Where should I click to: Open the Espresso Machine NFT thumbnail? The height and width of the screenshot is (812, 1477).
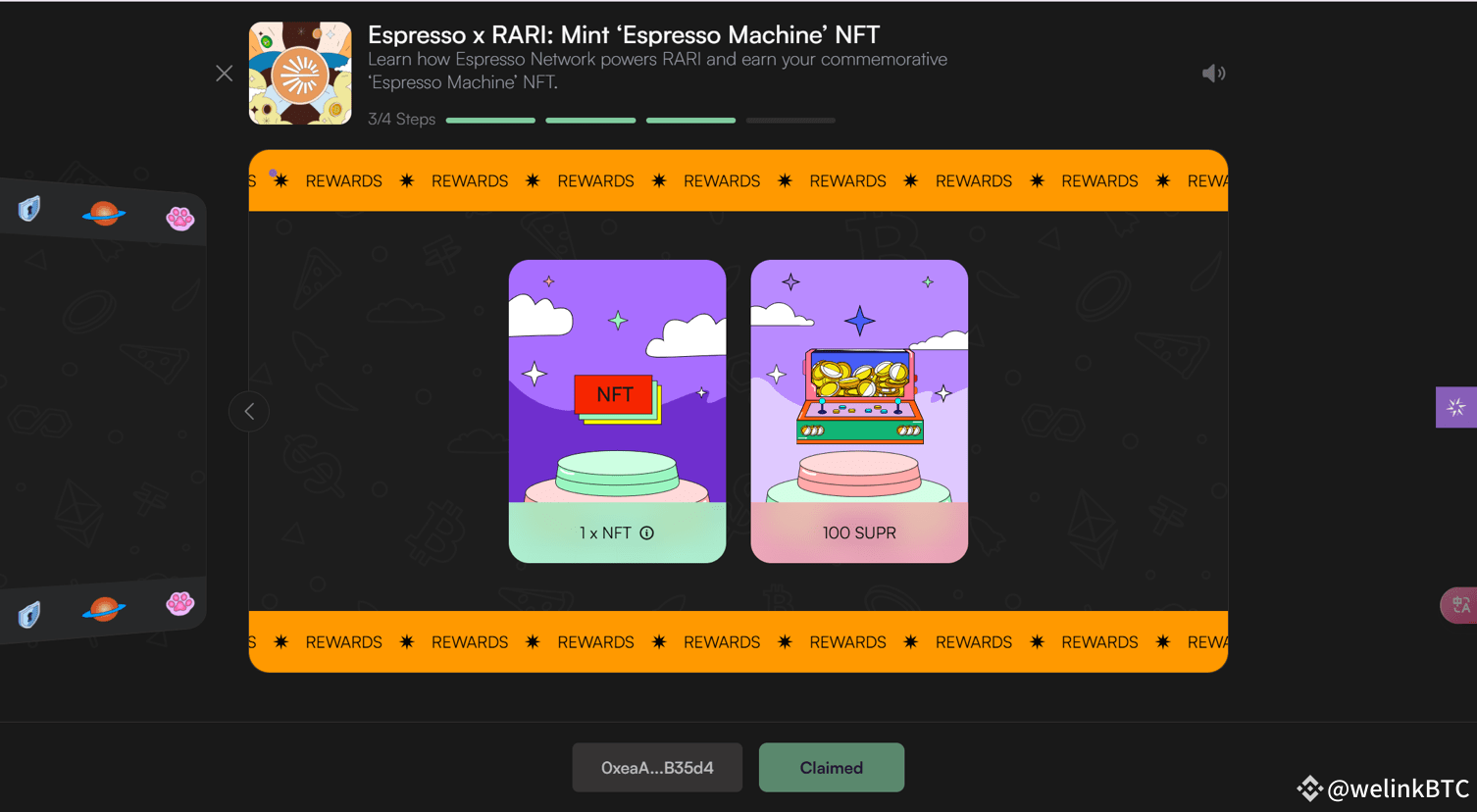(300, 72)
